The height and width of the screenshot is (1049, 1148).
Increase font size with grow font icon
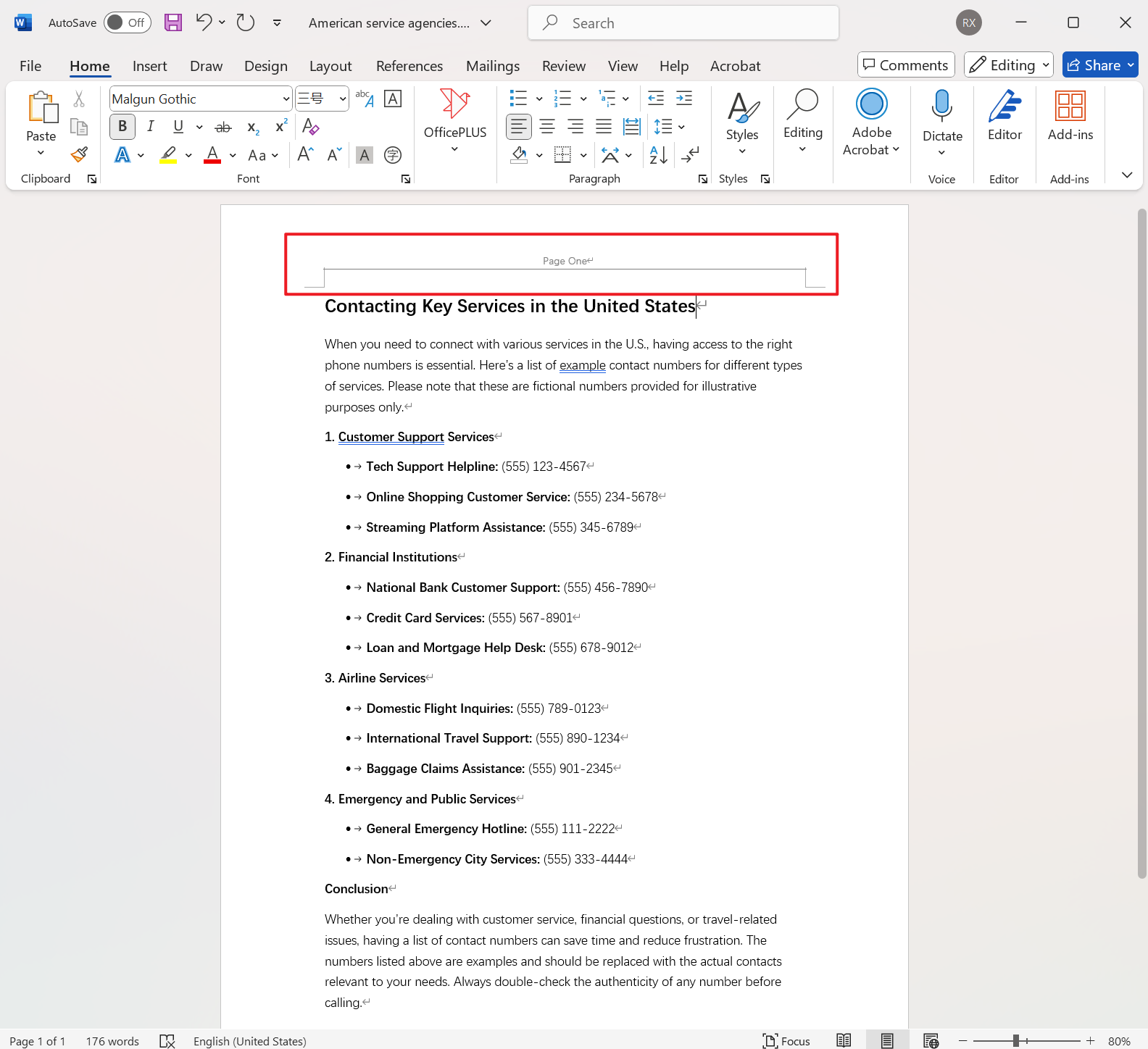pos(305,154)
